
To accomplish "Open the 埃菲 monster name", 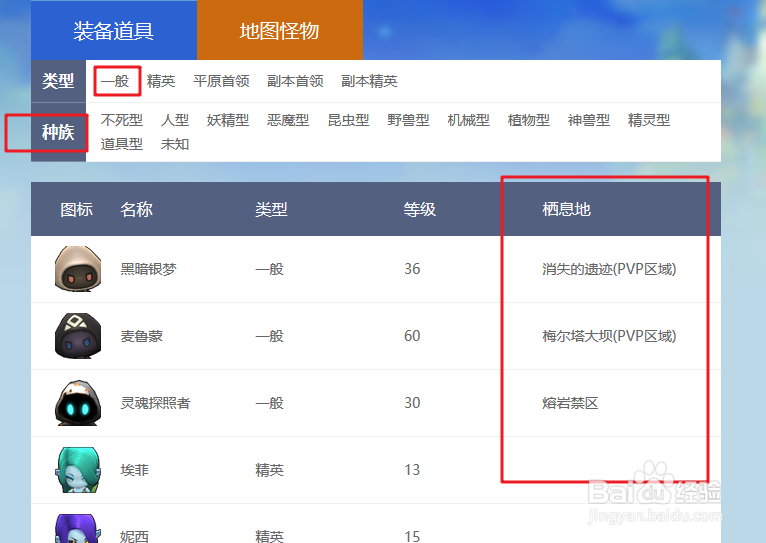I will click(134, 470).
